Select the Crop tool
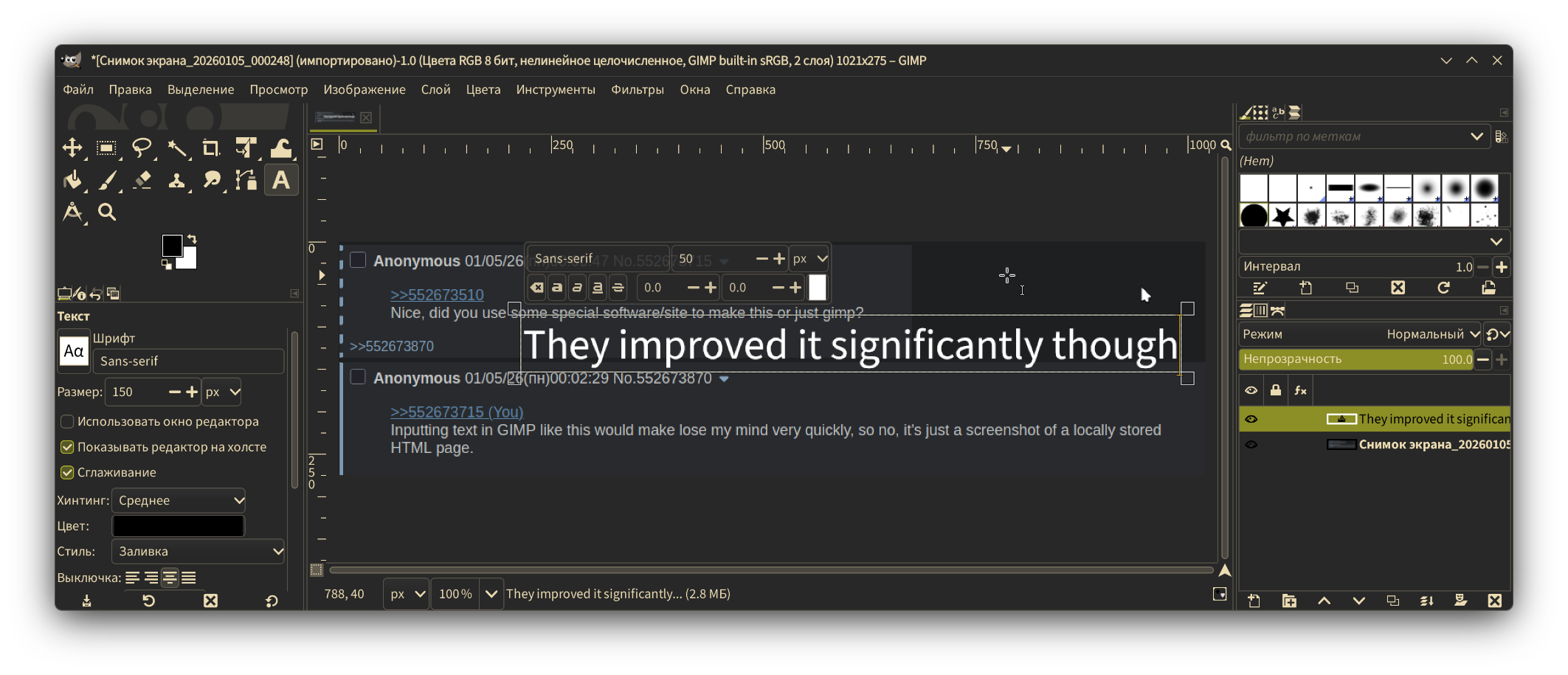This screenshot has height=675, width=1568. [212, 148]
